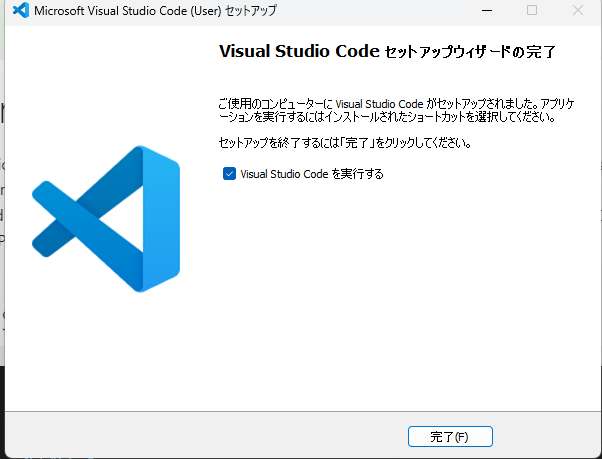Click the title bar text Microsoft Visual Studio Code (User) セットアップ
602x459 pixels.
(x=155, y=10)
